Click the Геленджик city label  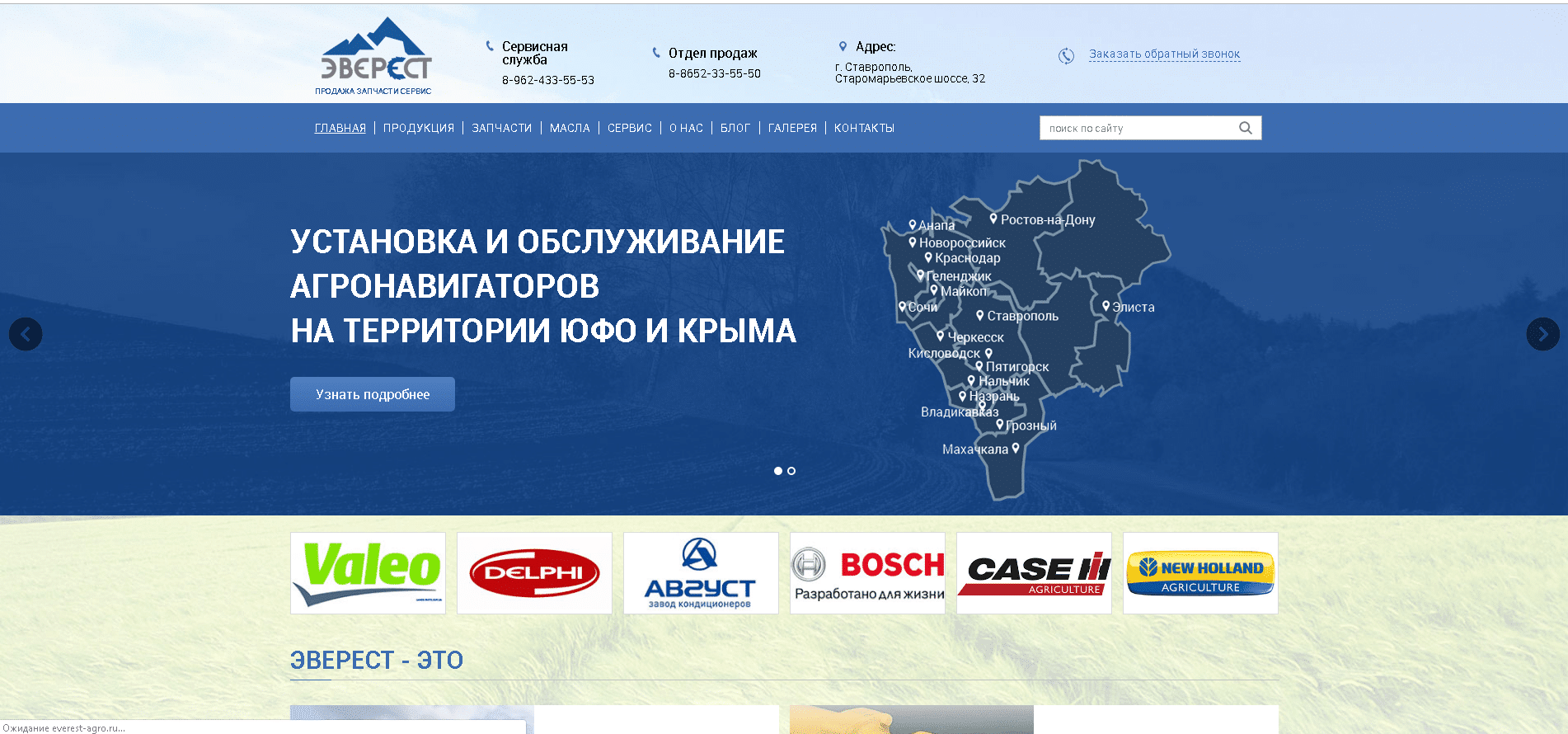tap(959, 276)
